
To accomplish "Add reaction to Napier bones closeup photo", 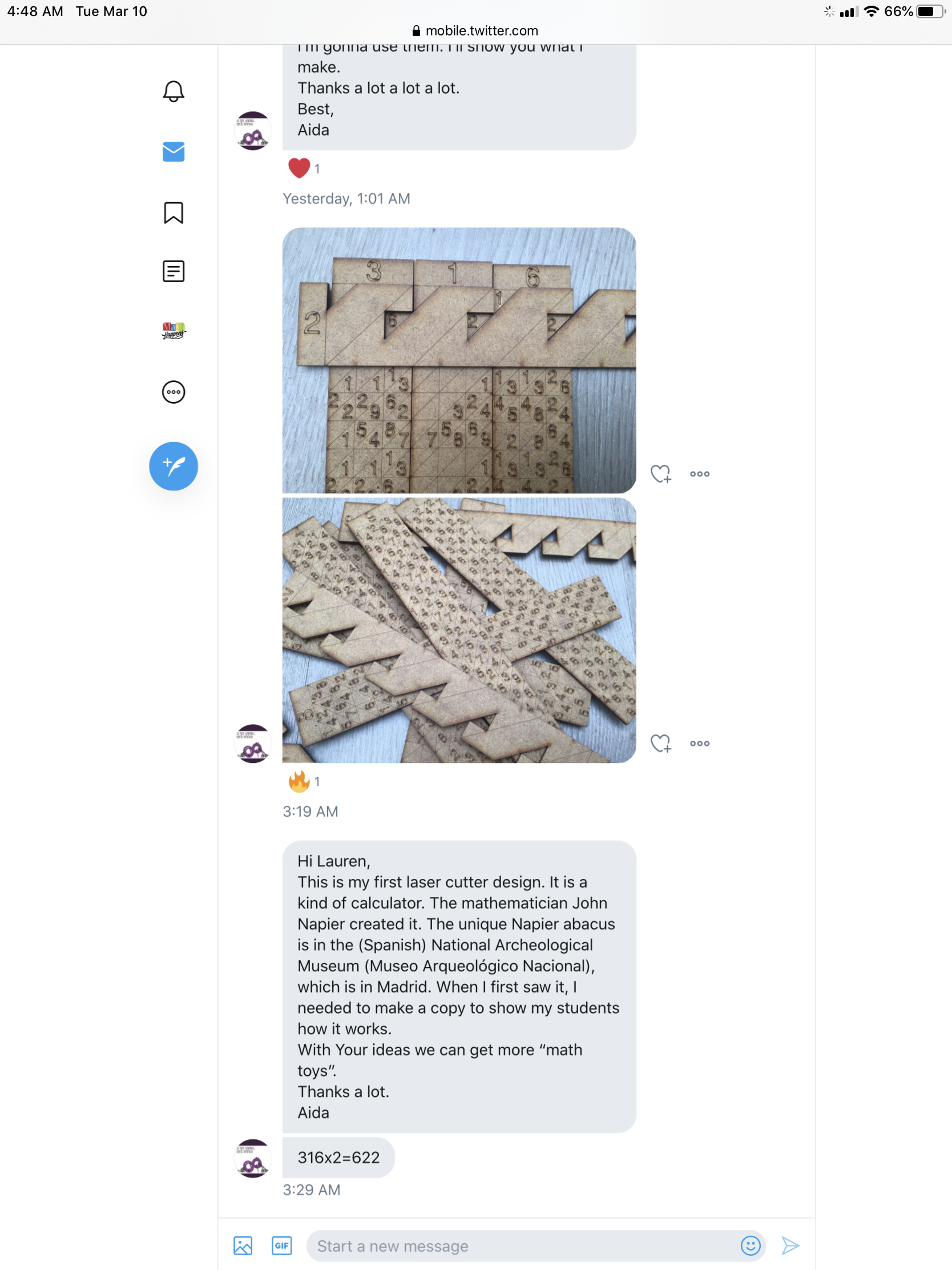I will point(660,474).
